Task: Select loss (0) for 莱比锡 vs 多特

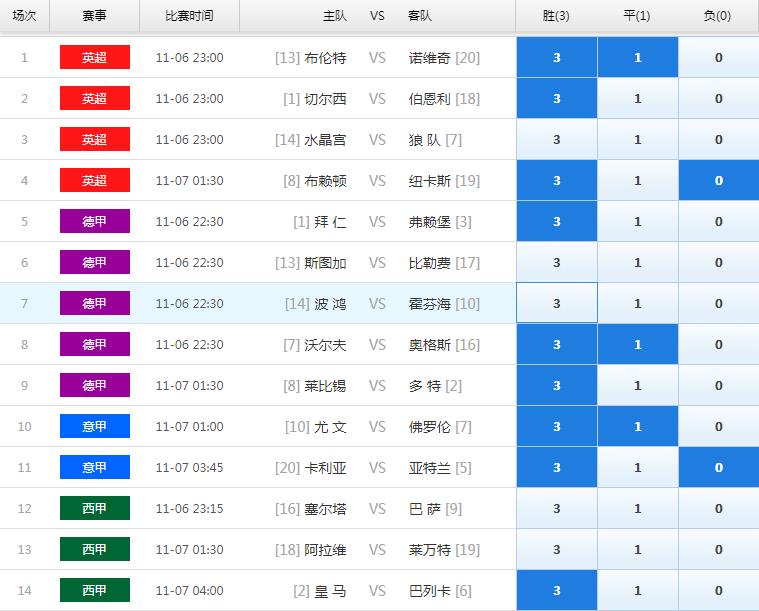Action: point(718,385)
